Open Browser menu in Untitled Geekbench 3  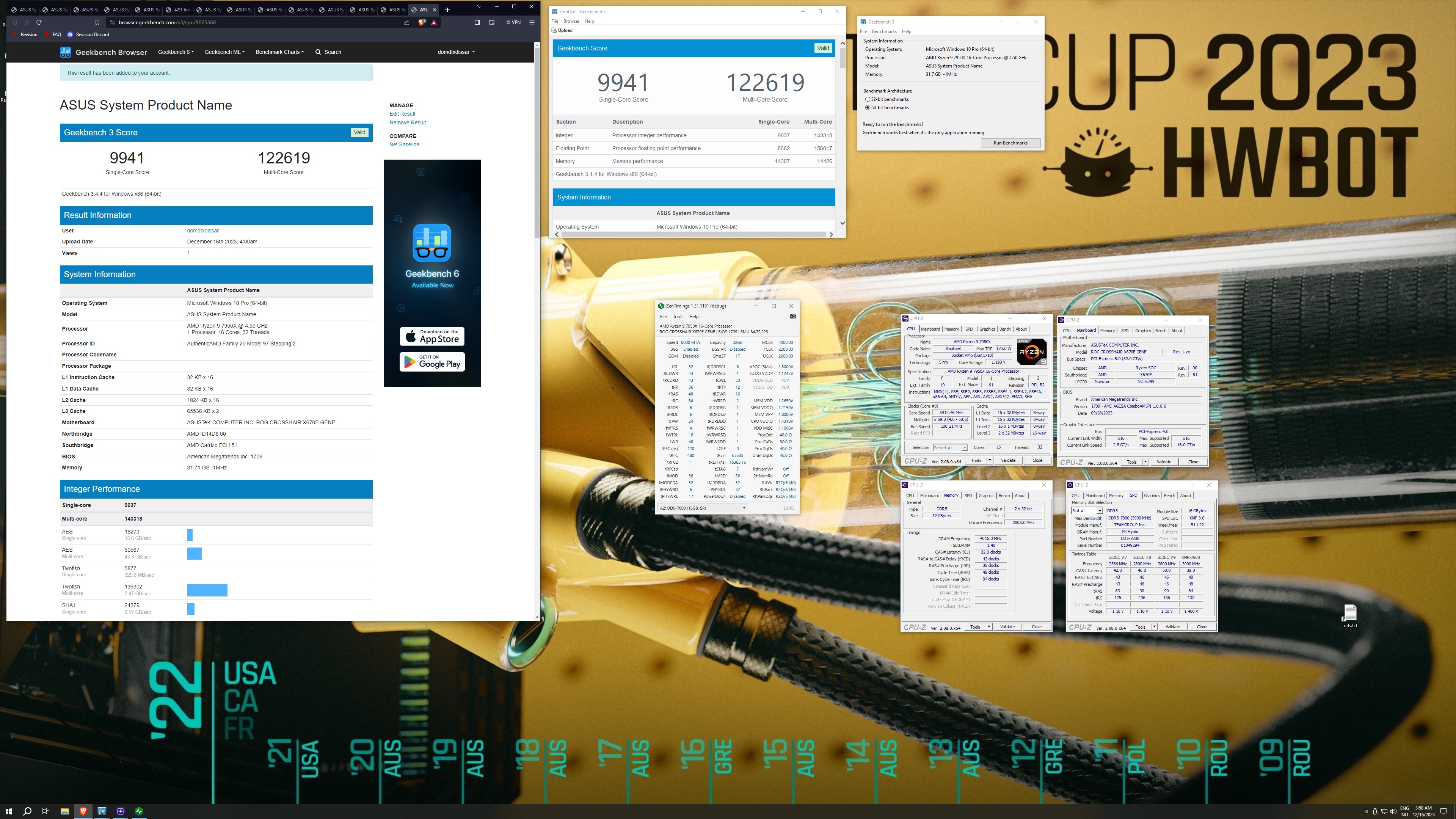coord(571,21)
